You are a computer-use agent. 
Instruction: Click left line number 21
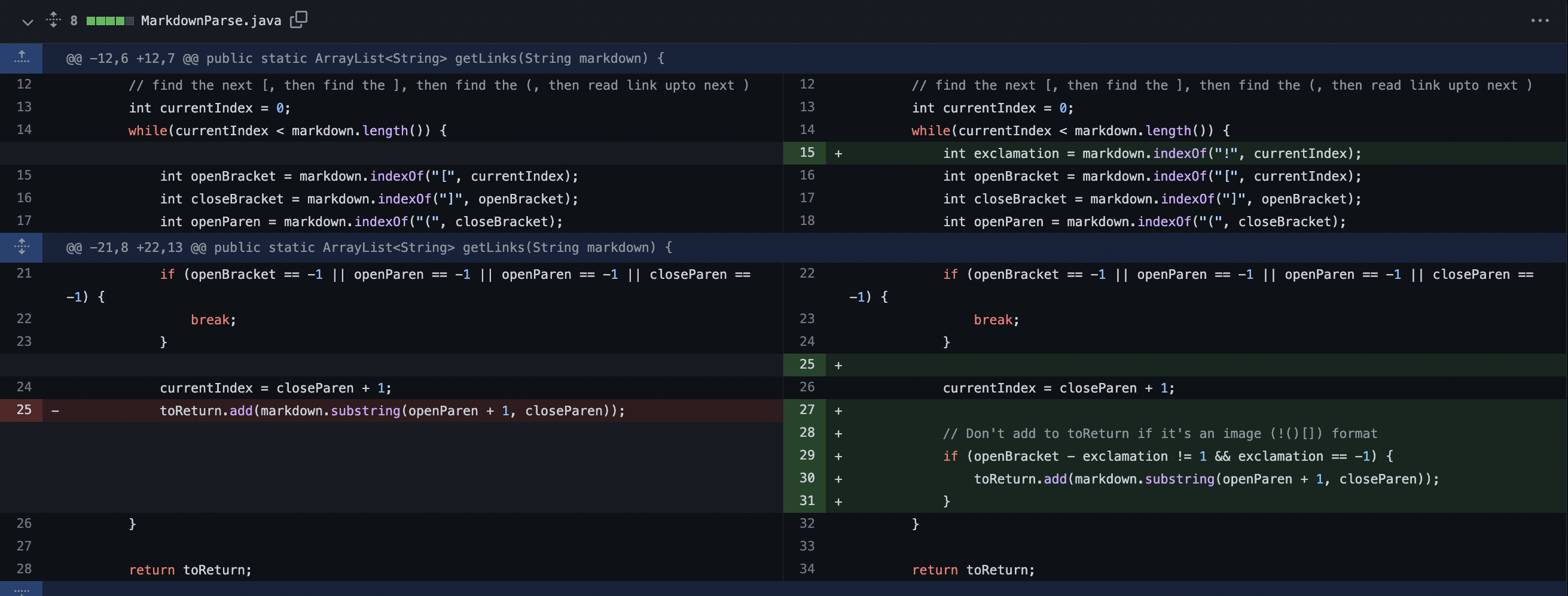[24, 273]
